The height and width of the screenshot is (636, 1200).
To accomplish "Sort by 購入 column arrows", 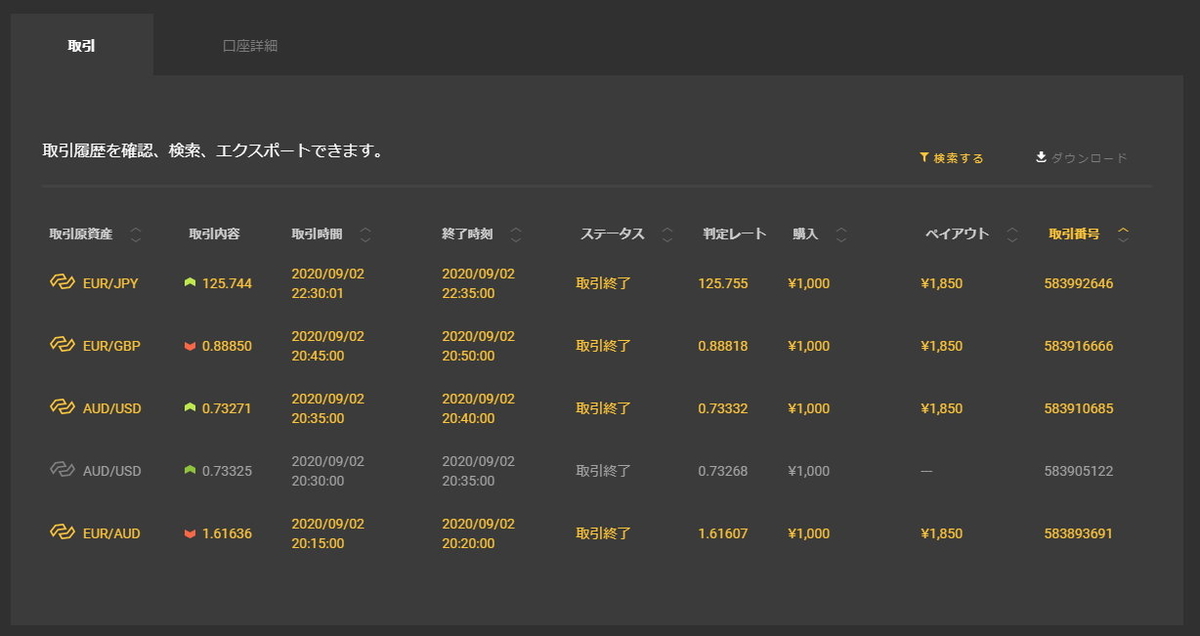I will coord(841,235).
